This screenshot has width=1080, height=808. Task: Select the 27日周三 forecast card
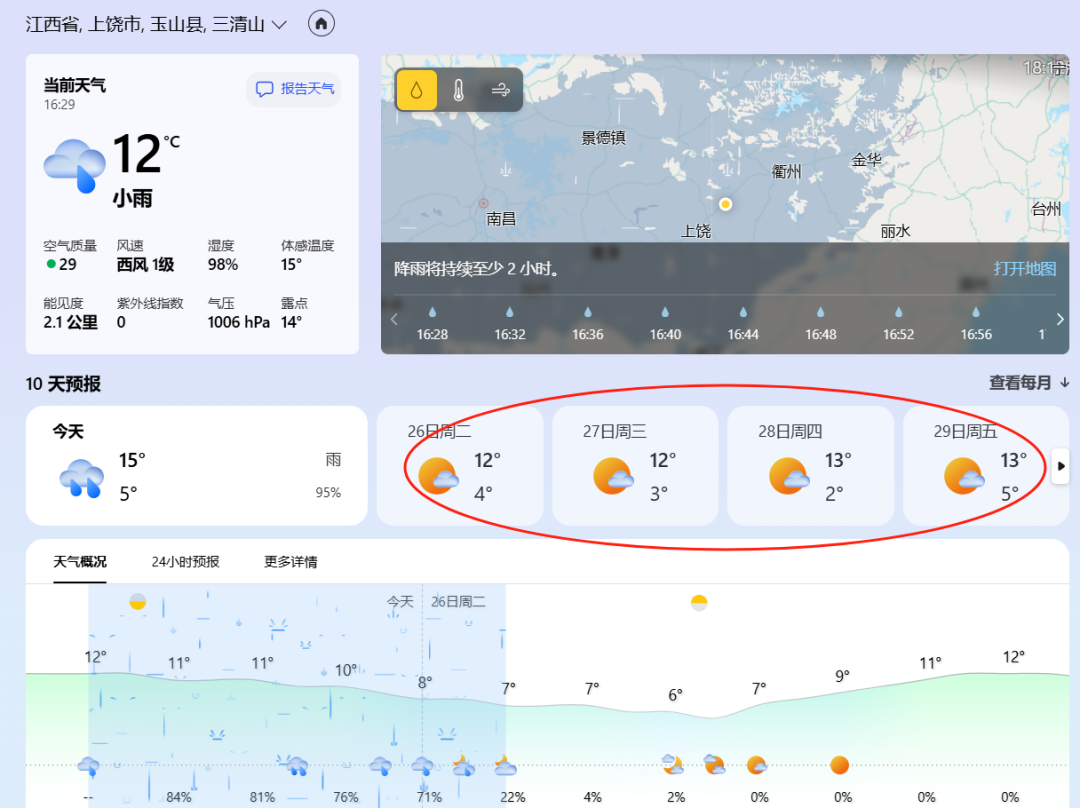click(635, 466)
